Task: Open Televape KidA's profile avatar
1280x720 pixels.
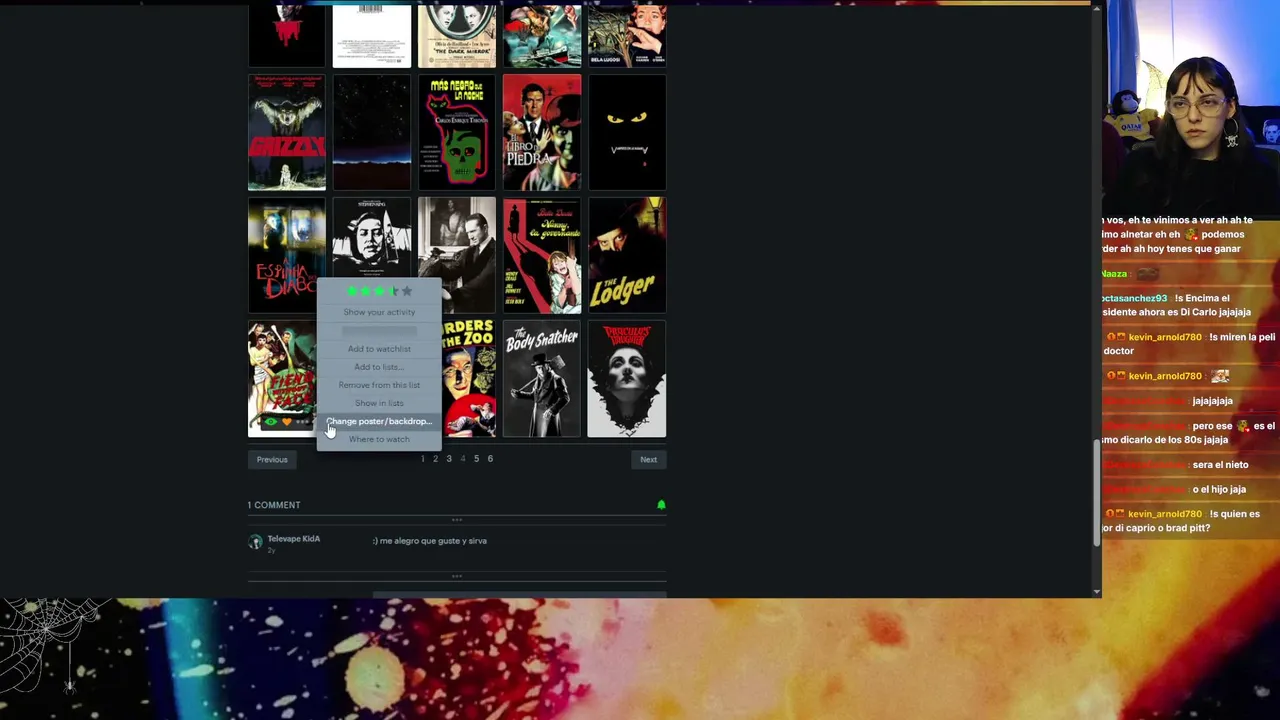Action: (255, 542)
